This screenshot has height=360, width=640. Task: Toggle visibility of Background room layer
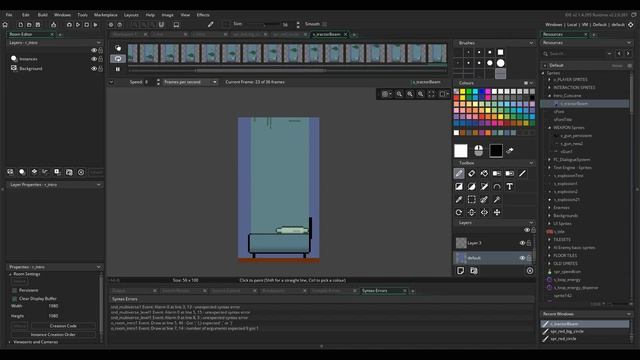(93, 69)
